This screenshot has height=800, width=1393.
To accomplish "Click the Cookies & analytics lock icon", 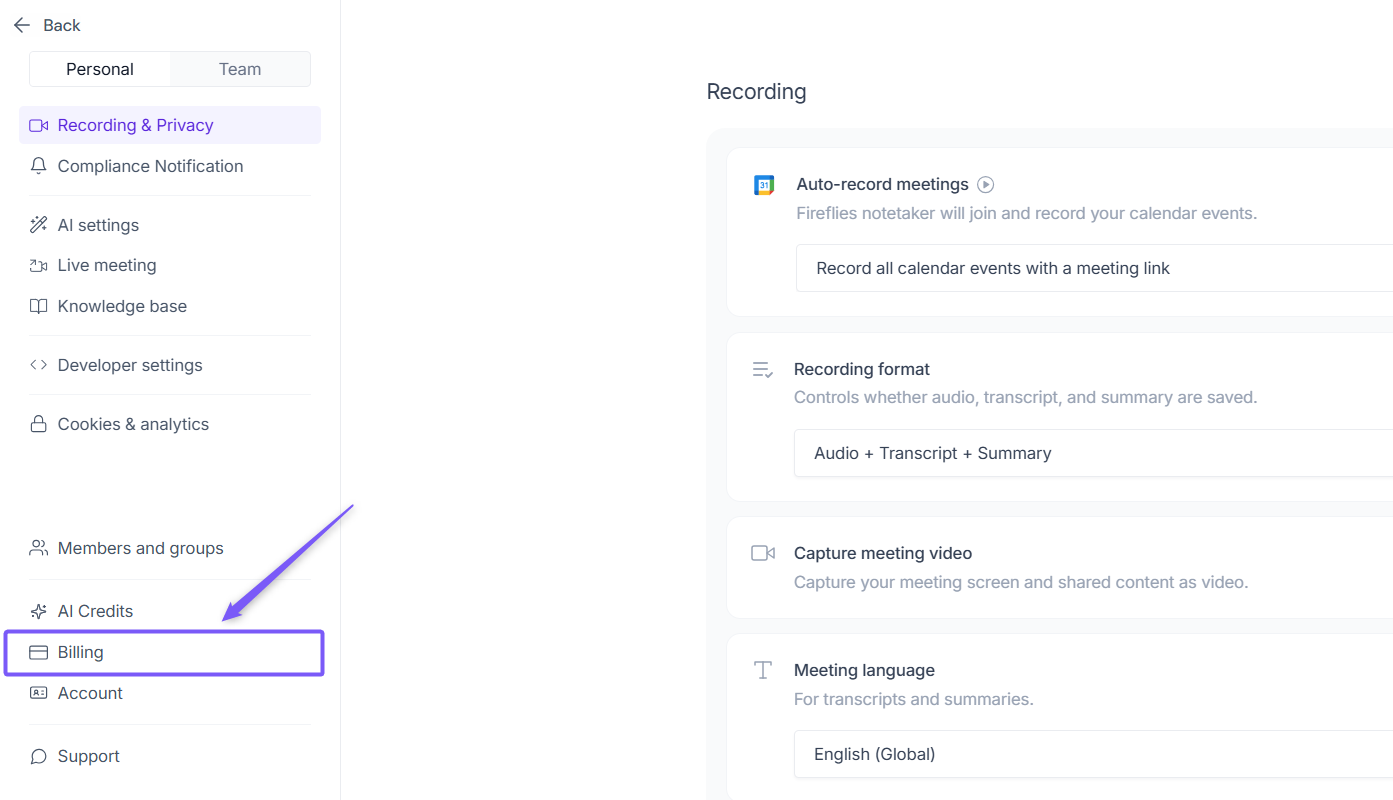I will point(39,424).
